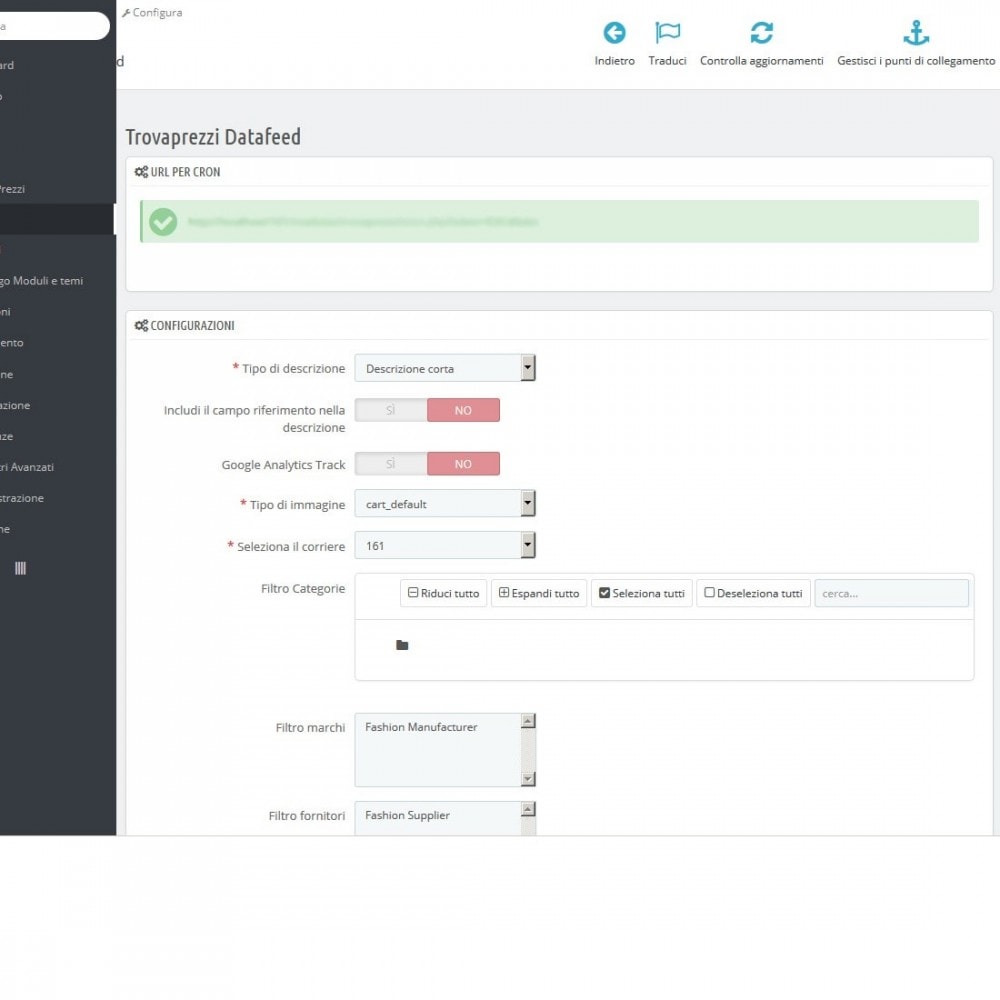Image resolution: width=1000 pixels, height=1000 pixels.
Task: Click Riduci tutto to collapse categories
Action: (x=443, y=593)
